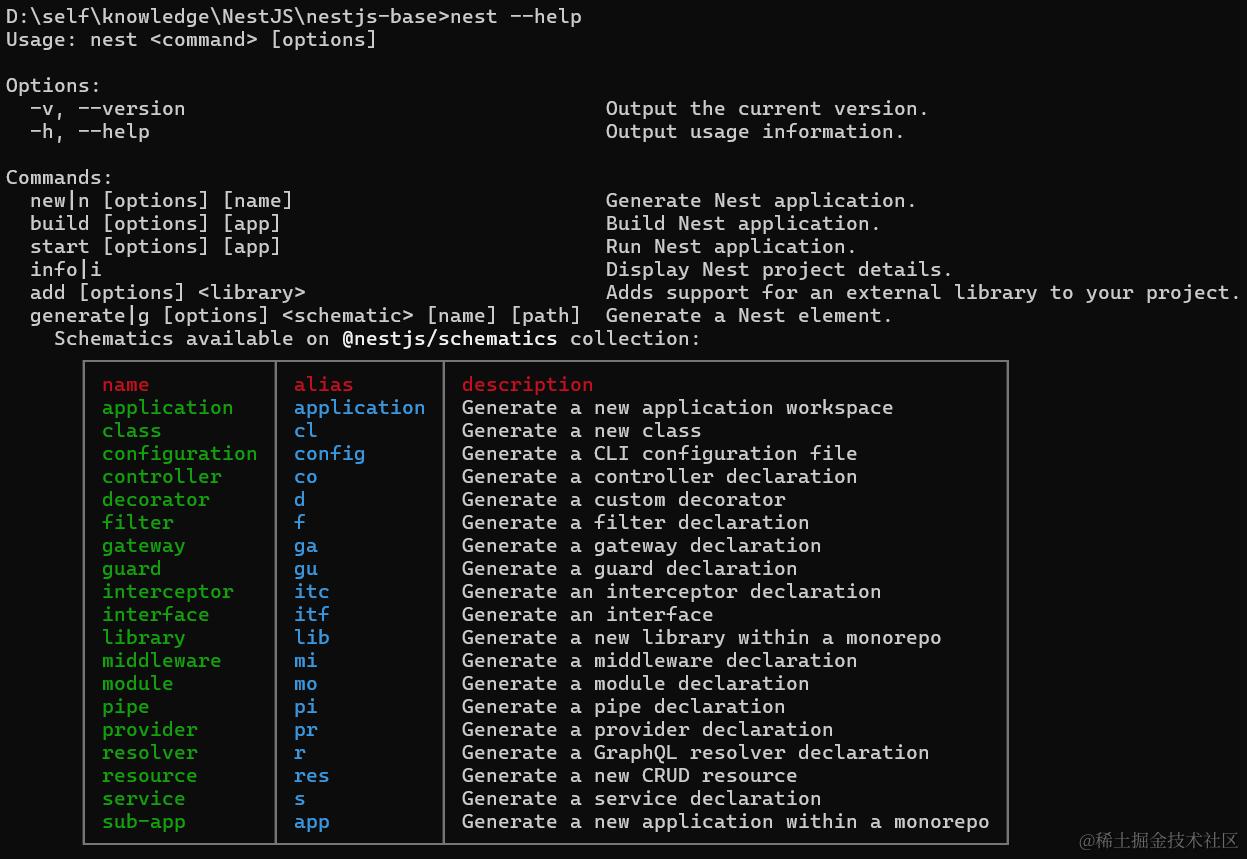Click the green "controller" schematic name
Image resolution: width=1247 pixels, height=859 pixels.
click(161, 476)
